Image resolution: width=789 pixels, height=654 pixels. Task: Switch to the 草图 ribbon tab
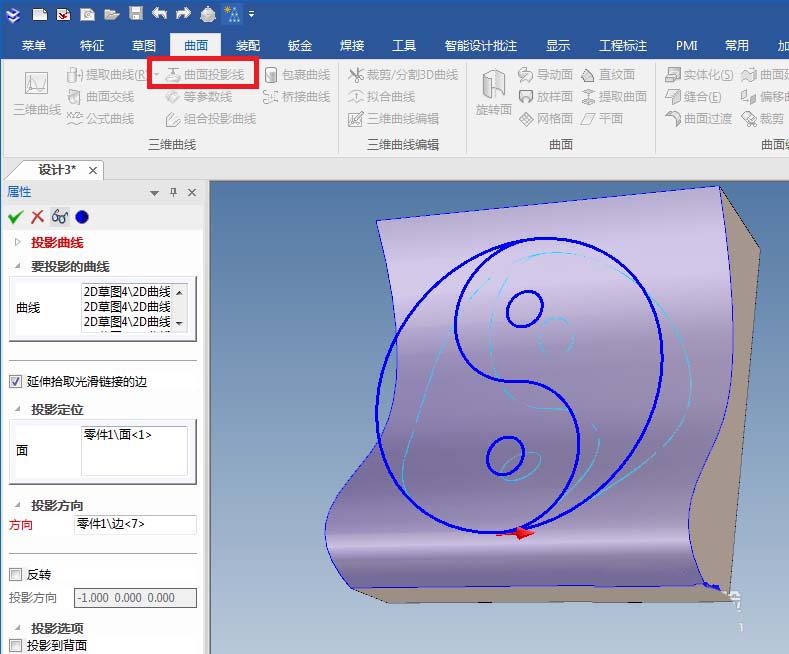click(144, 46)
